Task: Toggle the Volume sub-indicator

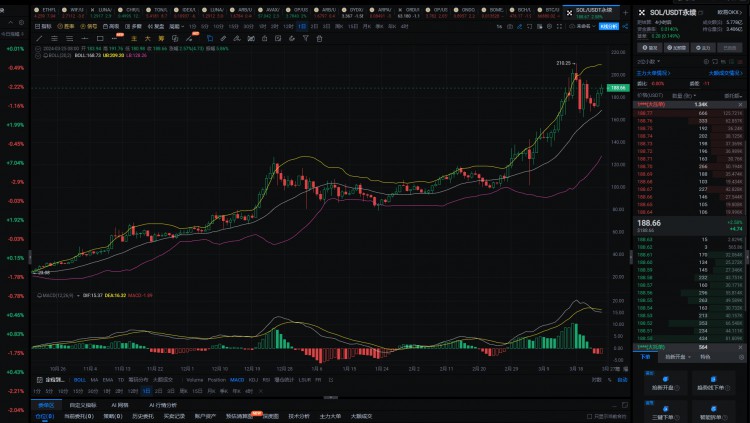Action: click(x=195, y=380)
